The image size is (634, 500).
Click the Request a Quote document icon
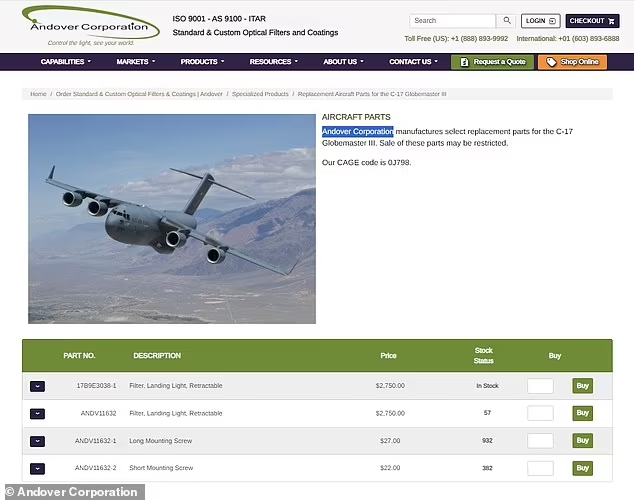[x=465, y=62]
